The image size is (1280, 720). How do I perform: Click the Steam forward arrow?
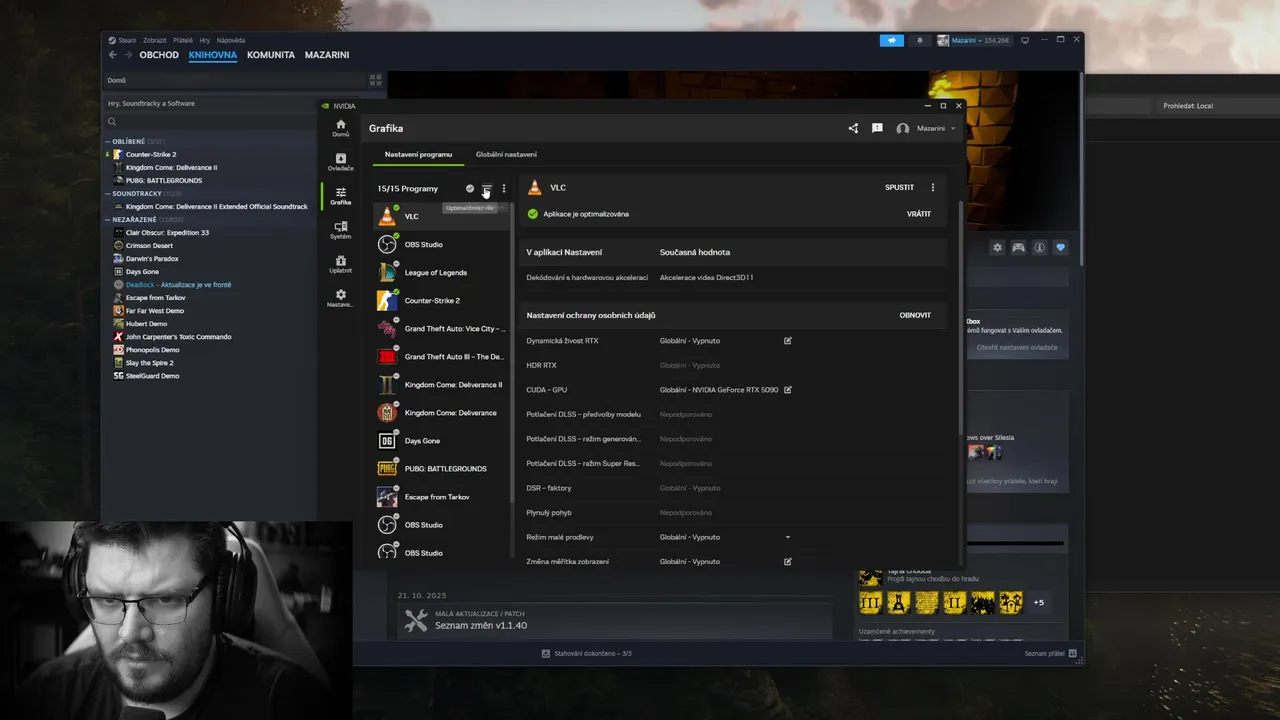[127, 55]
